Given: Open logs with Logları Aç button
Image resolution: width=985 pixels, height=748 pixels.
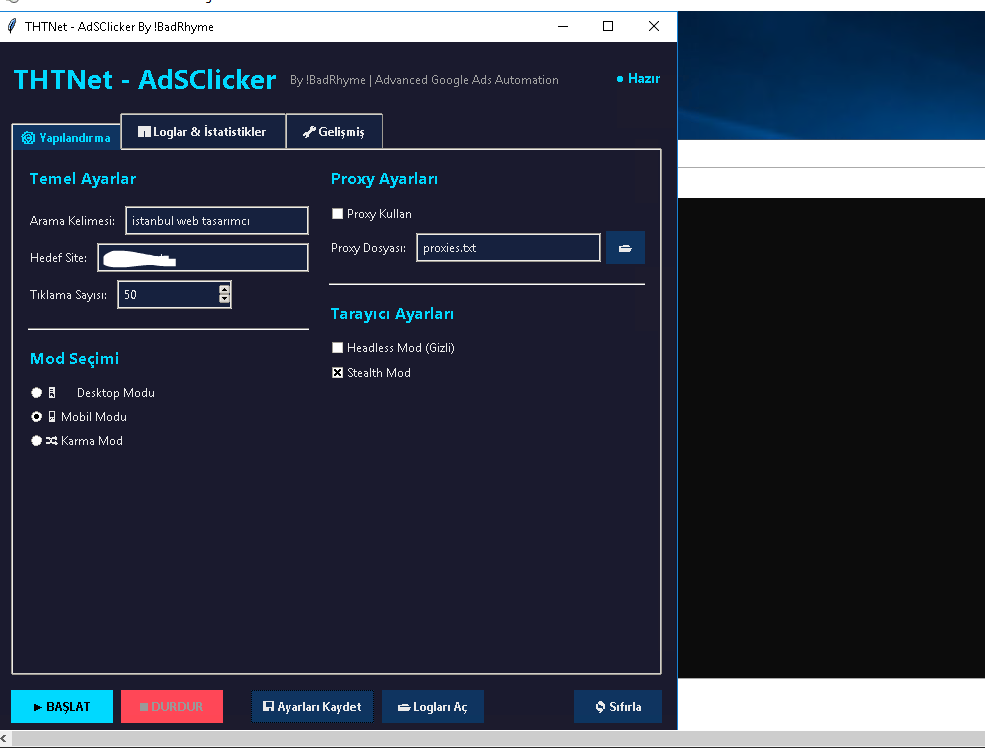Looking at the screenshot, I should 433,707.
